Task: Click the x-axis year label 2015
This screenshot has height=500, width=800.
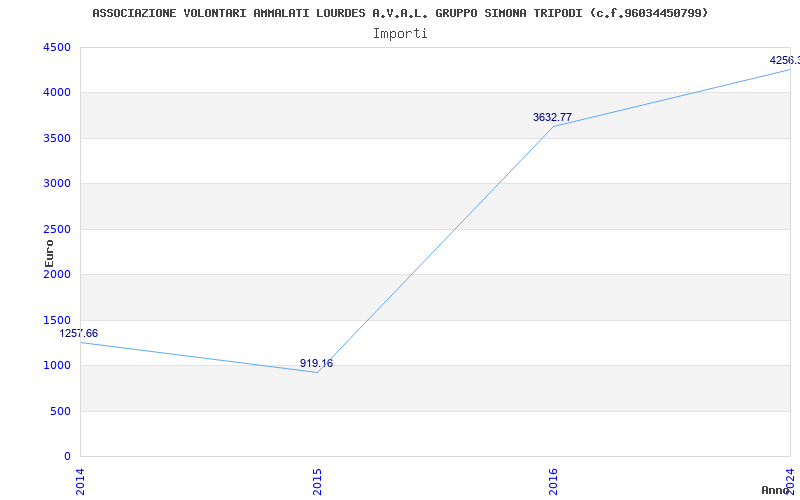Action: [317, 482]
